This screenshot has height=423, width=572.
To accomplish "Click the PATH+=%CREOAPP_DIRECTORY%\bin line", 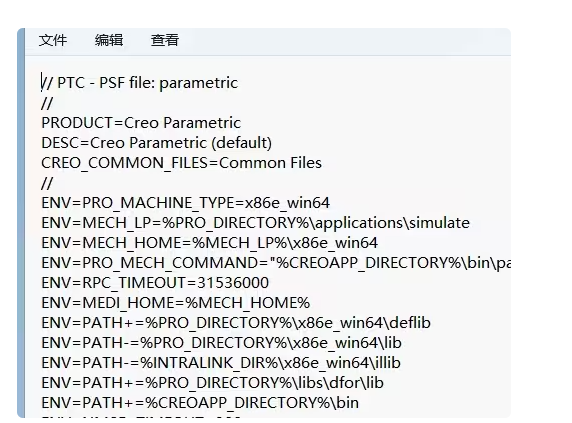I will 200,403.
